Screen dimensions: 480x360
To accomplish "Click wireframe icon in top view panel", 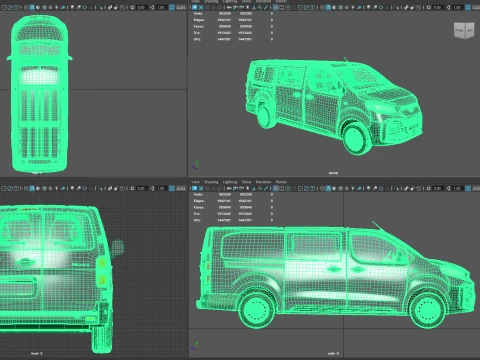I will pos(26,7).
